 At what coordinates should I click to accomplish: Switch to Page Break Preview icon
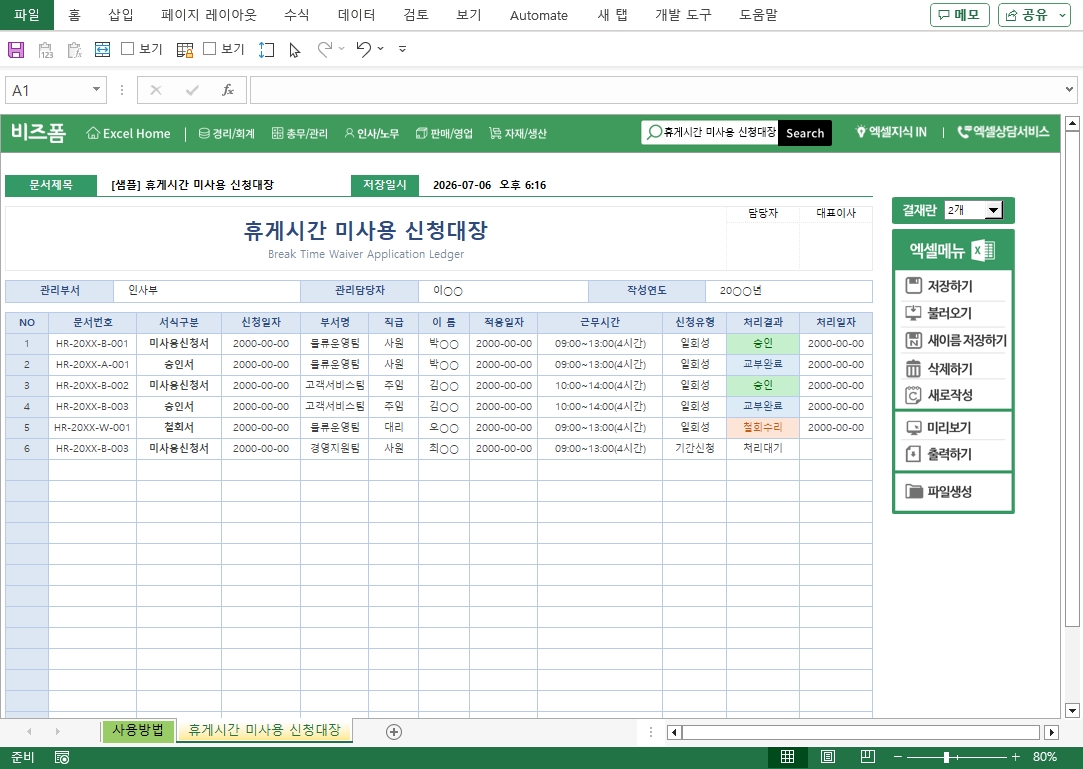coord(868,757)
